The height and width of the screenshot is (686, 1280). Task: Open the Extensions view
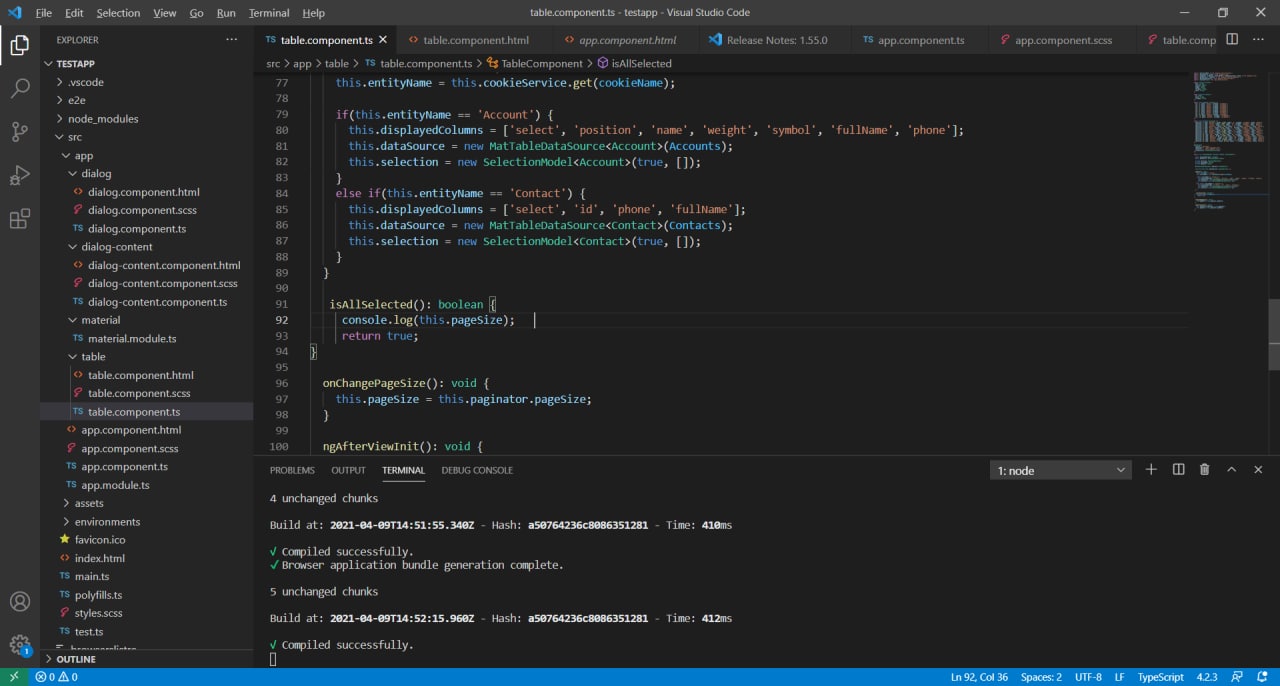pyautogui.click(x=20, y=220)
